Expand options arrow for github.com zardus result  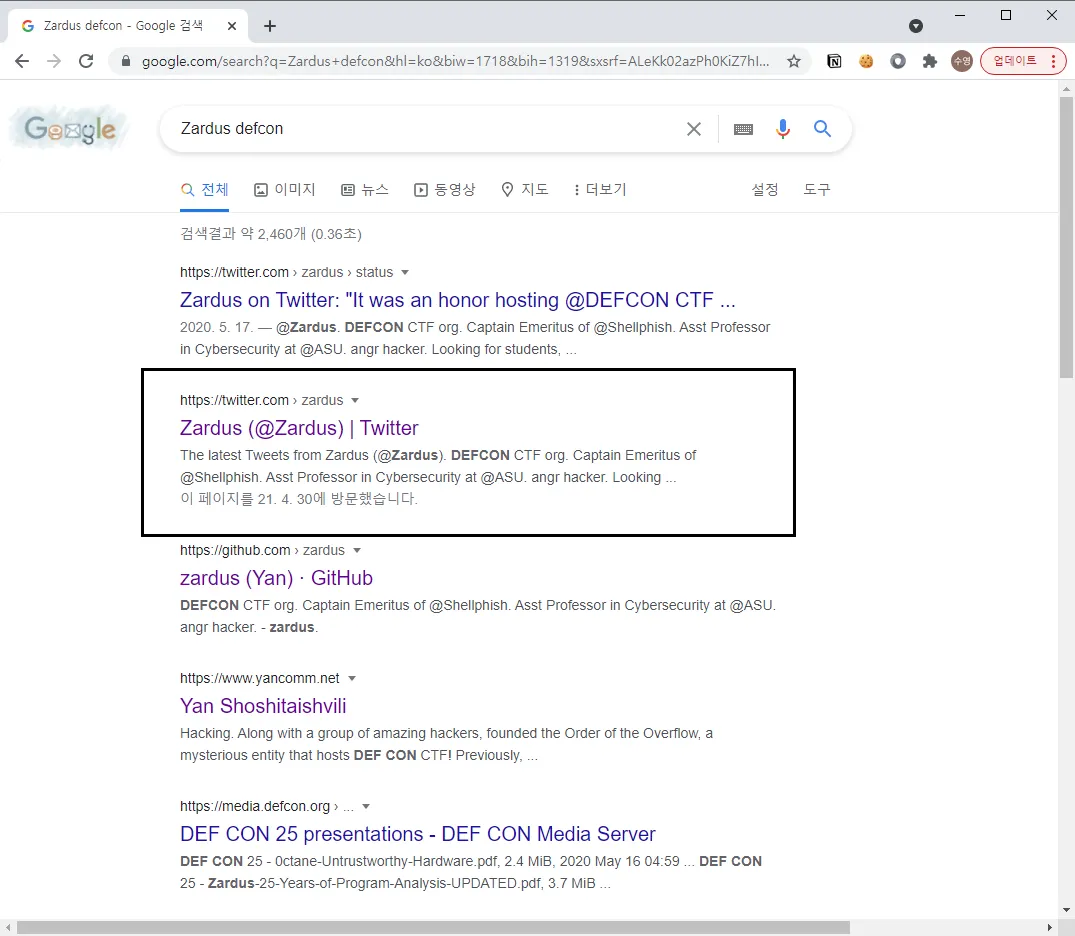click(357, 551)
